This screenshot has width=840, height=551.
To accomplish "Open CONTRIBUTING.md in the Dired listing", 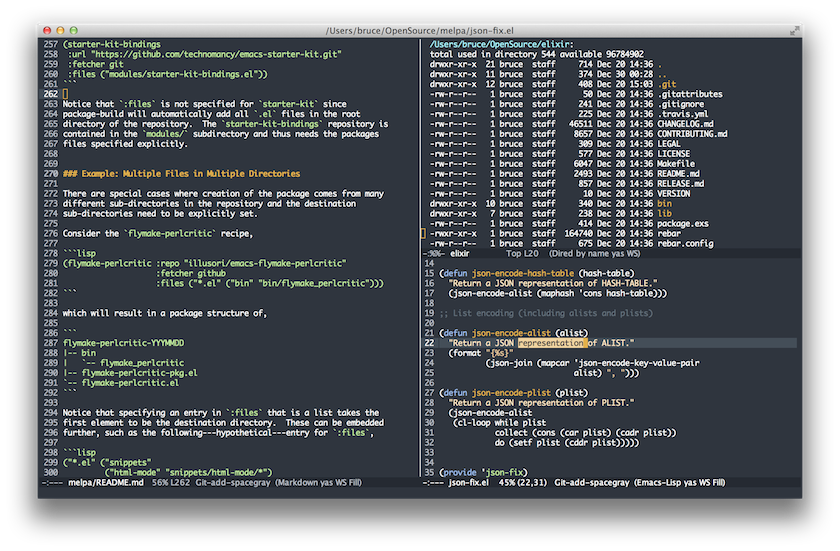I will coord(692,134).
